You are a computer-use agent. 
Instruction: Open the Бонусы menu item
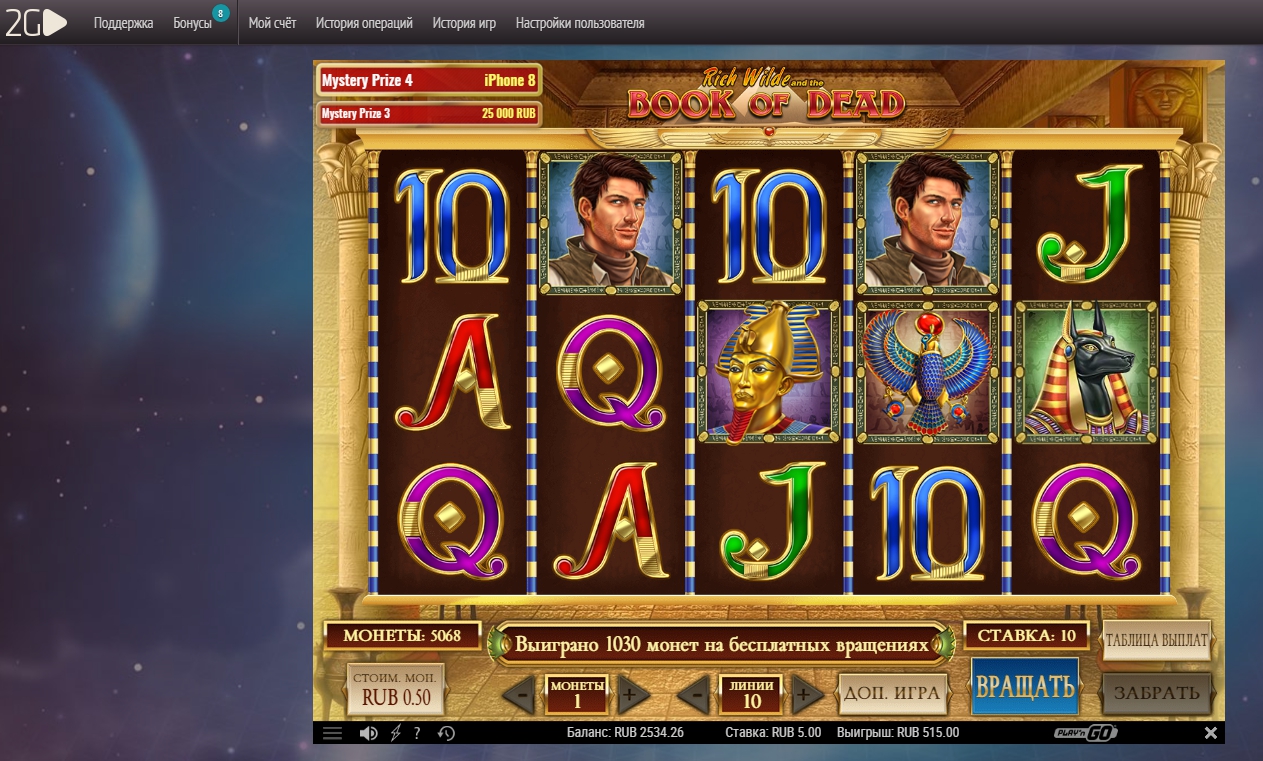click(192, 23)
